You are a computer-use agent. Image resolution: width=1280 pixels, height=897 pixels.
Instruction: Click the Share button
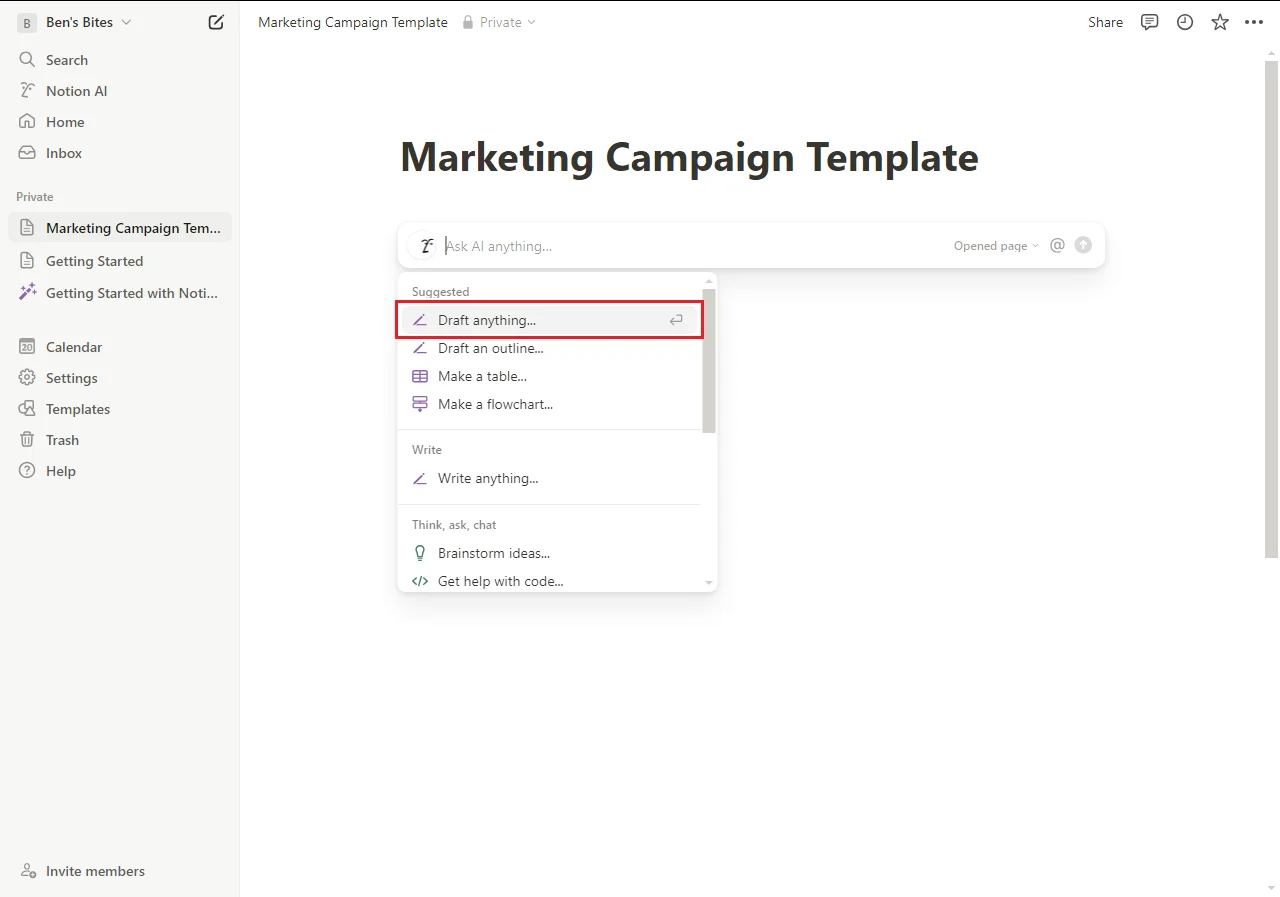click(x=1105, y=22)
